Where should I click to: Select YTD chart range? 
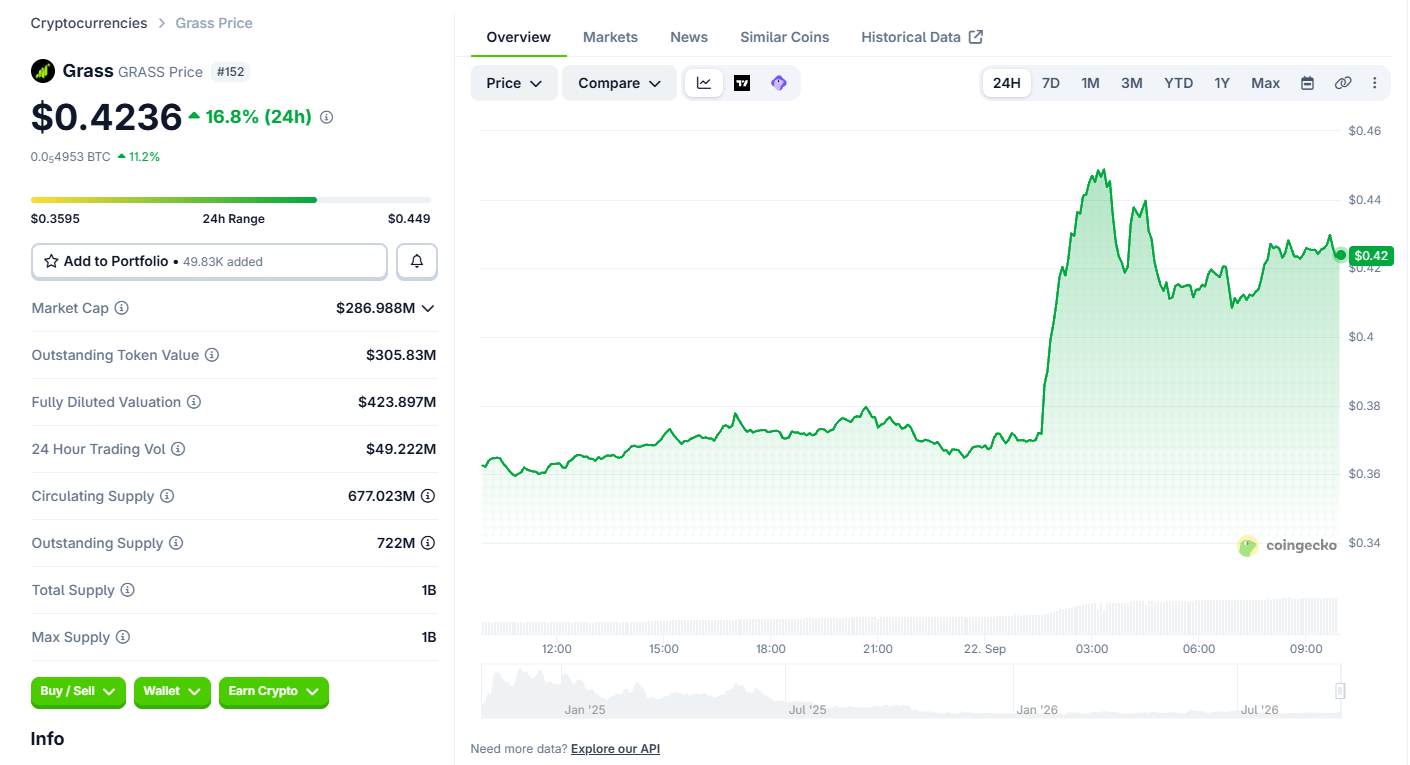pos(1179,83)
